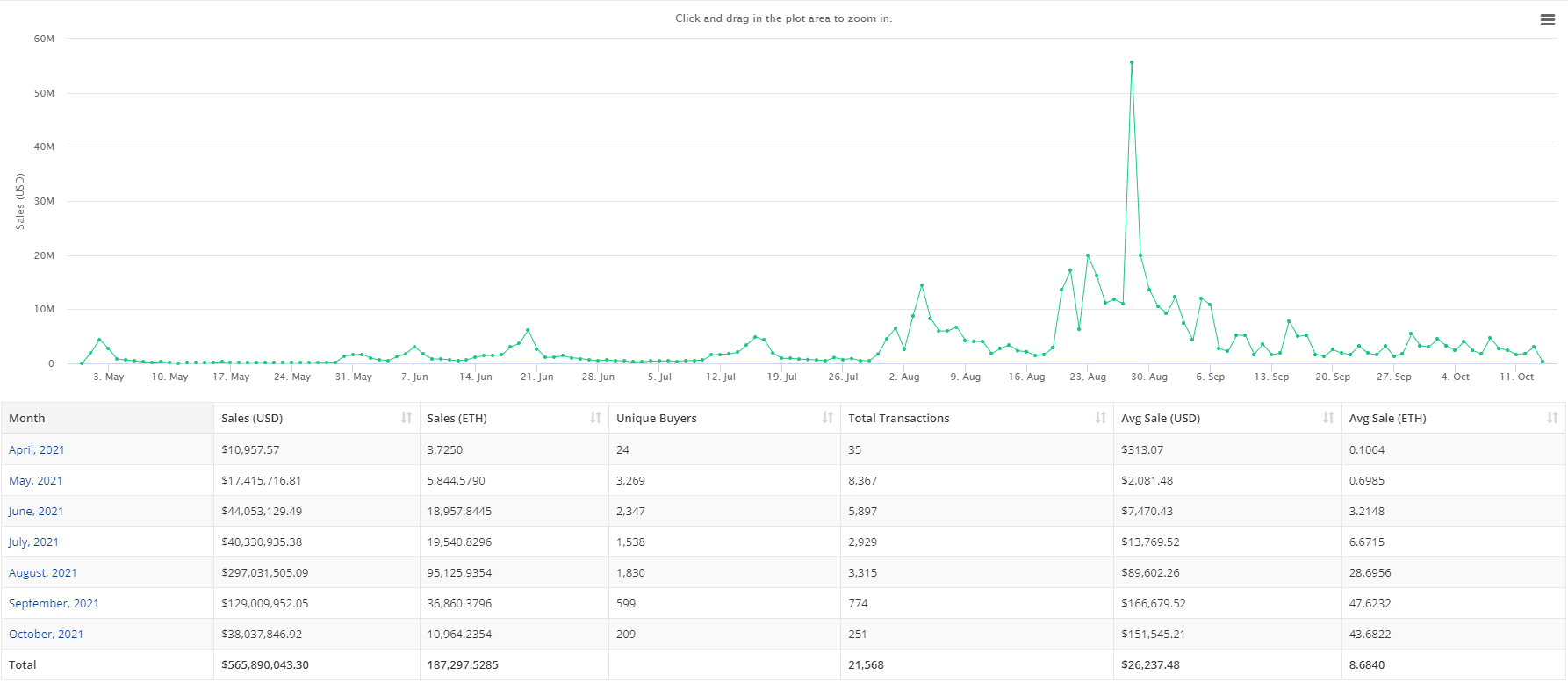Screen dimensions: 1568x682
Task: Open the May, 2021 month link
Action: (x=35, y=480)
